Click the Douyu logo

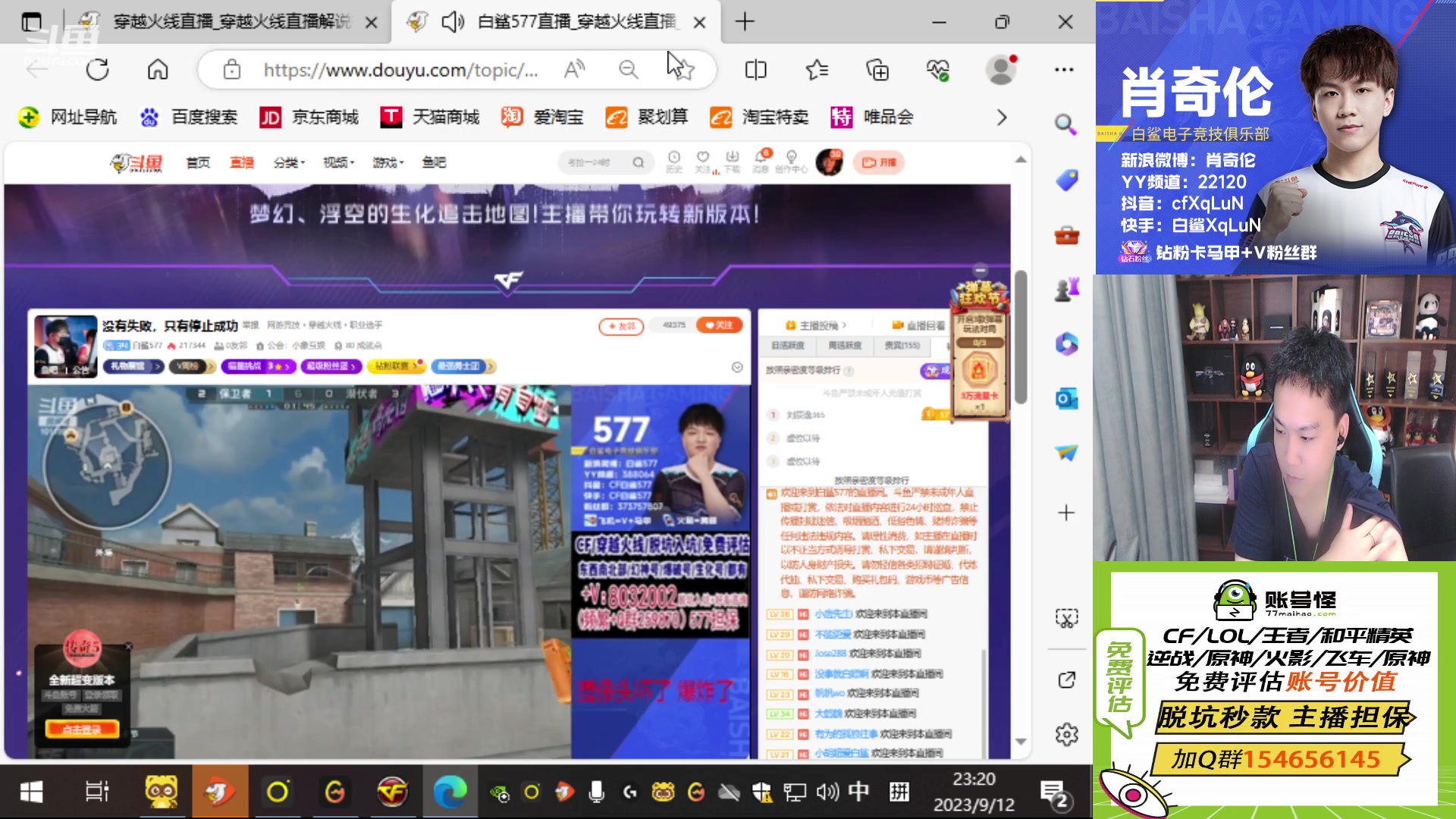point(137,162)
